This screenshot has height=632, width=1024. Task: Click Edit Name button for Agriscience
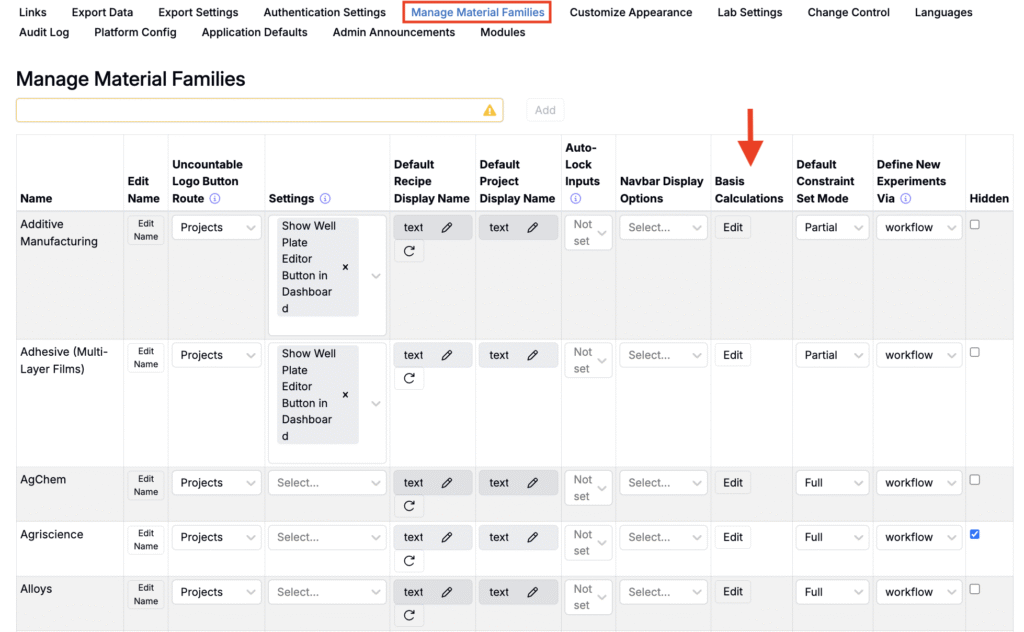click(x=146, y=540)
